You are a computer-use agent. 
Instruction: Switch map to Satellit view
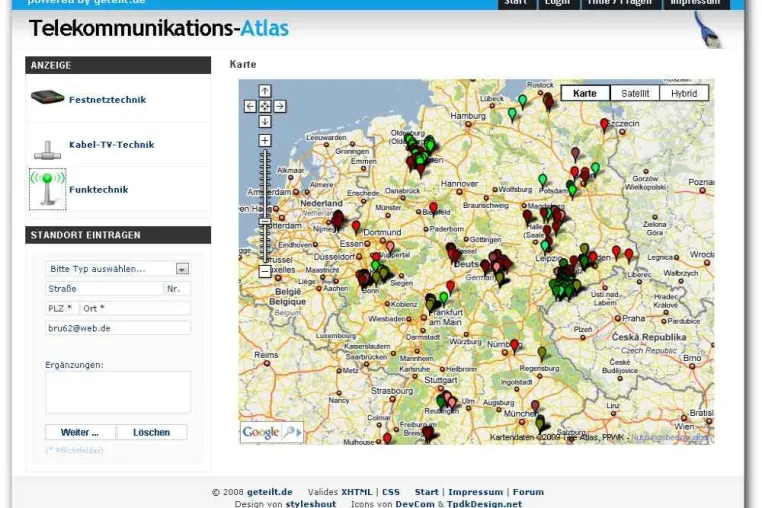coord(635,93)
